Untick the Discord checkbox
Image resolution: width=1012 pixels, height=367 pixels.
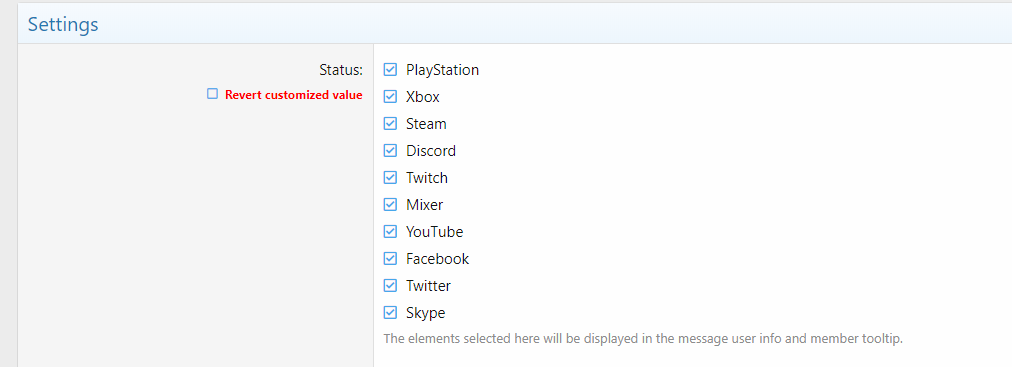coord(390,151)
